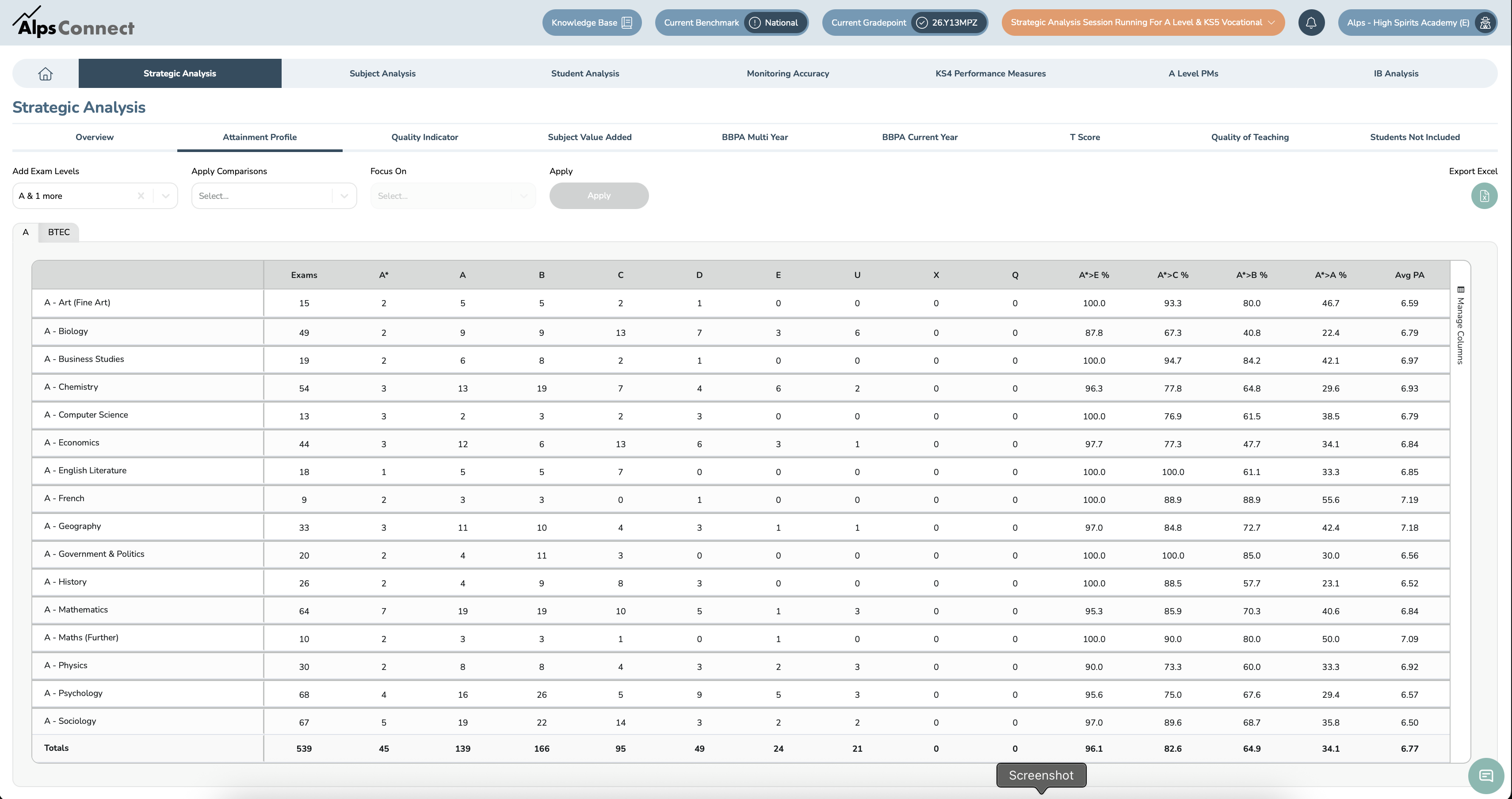Select the A - Business Studies row label
The width and height of the screenshot is (1512, 799).
pyautogui.click(x=84, y=359)
